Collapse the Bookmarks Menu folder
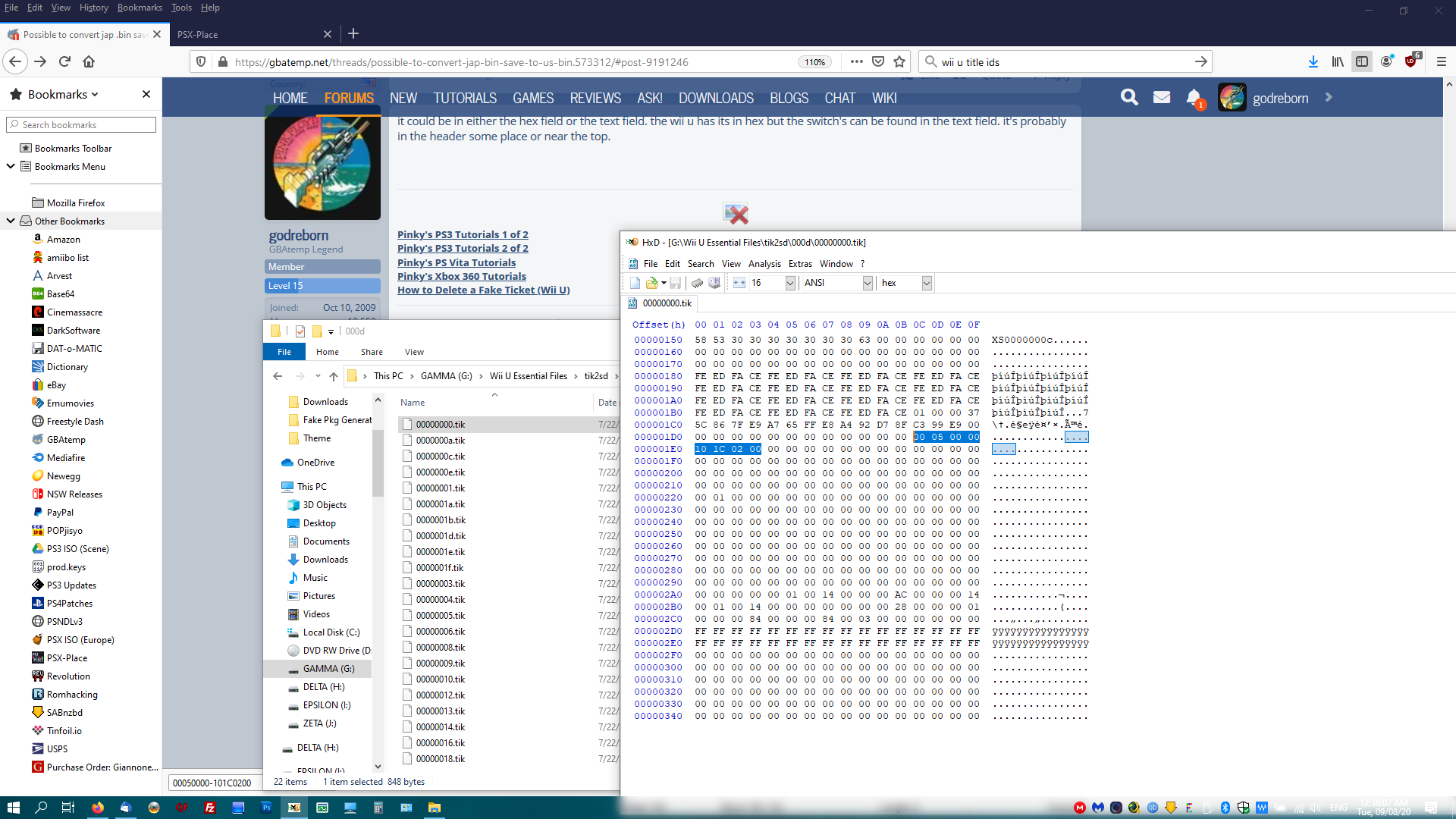 pyautogui.click(x=11, y=166)
